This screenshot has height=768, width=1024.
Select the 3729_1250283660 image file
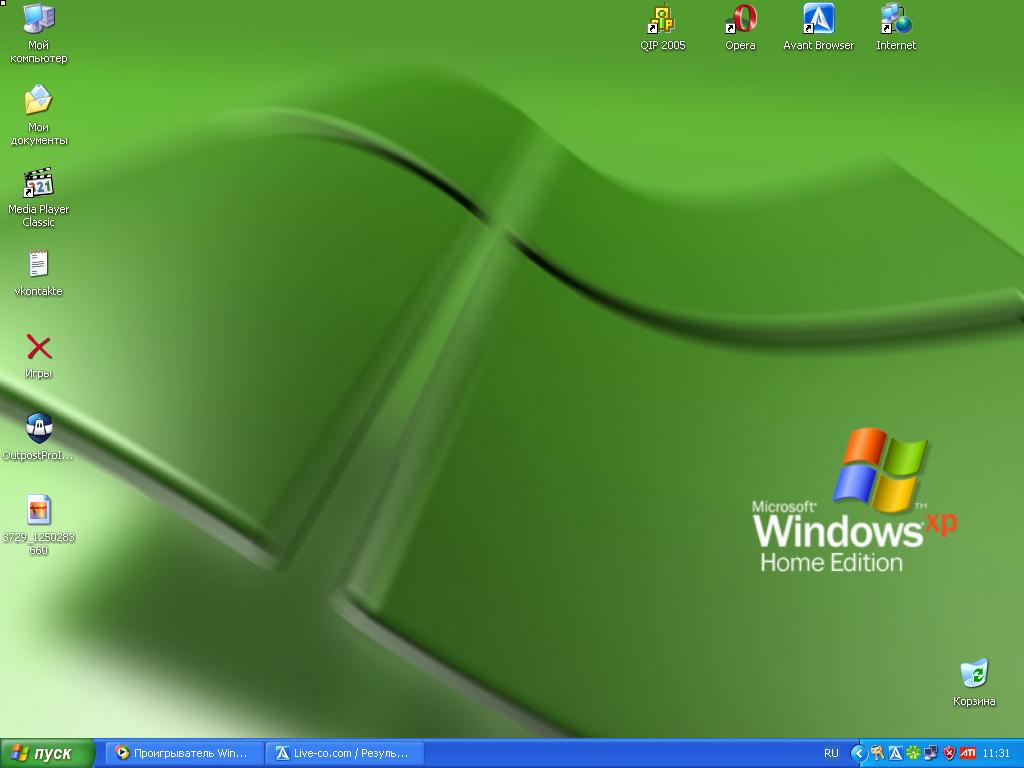[38, 510]
